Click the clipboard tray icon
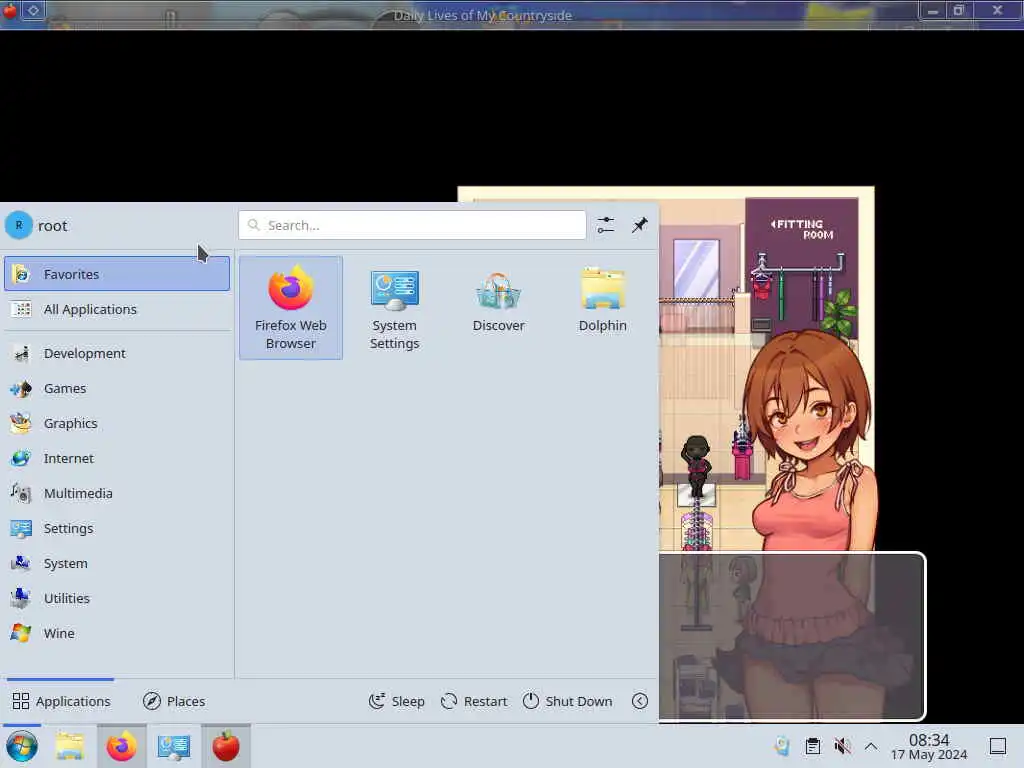The image size is (1024, 768). pyautogui.click(x=813, y=746)
